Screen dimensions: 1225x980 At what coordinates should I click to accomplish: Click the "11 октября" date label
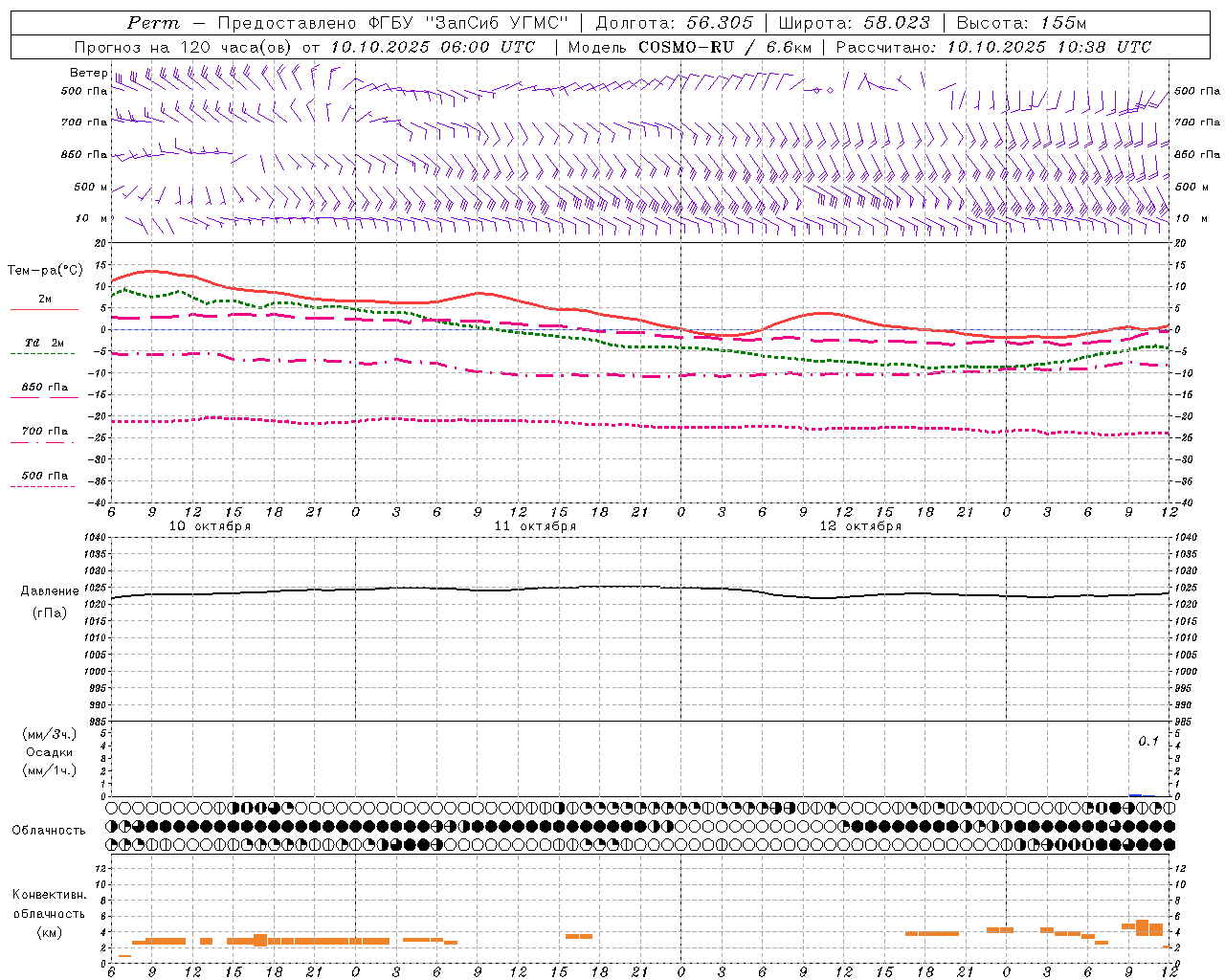pyautogui.click(x=536, y=525)
